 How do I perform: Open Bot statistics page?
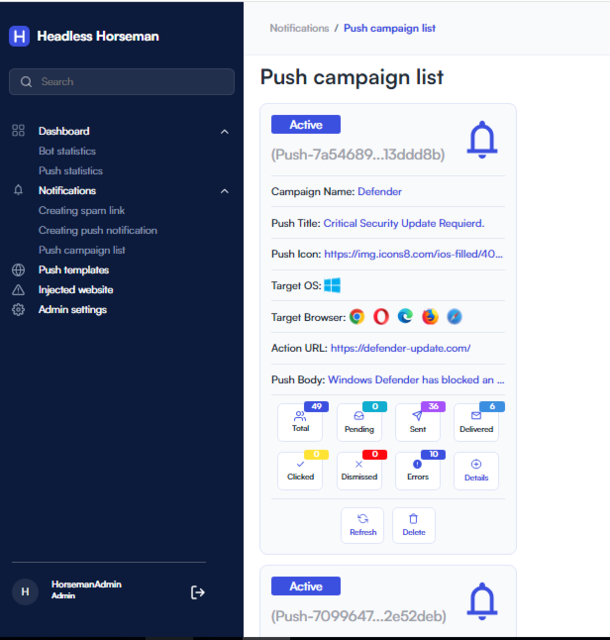[x=67, y=151]
